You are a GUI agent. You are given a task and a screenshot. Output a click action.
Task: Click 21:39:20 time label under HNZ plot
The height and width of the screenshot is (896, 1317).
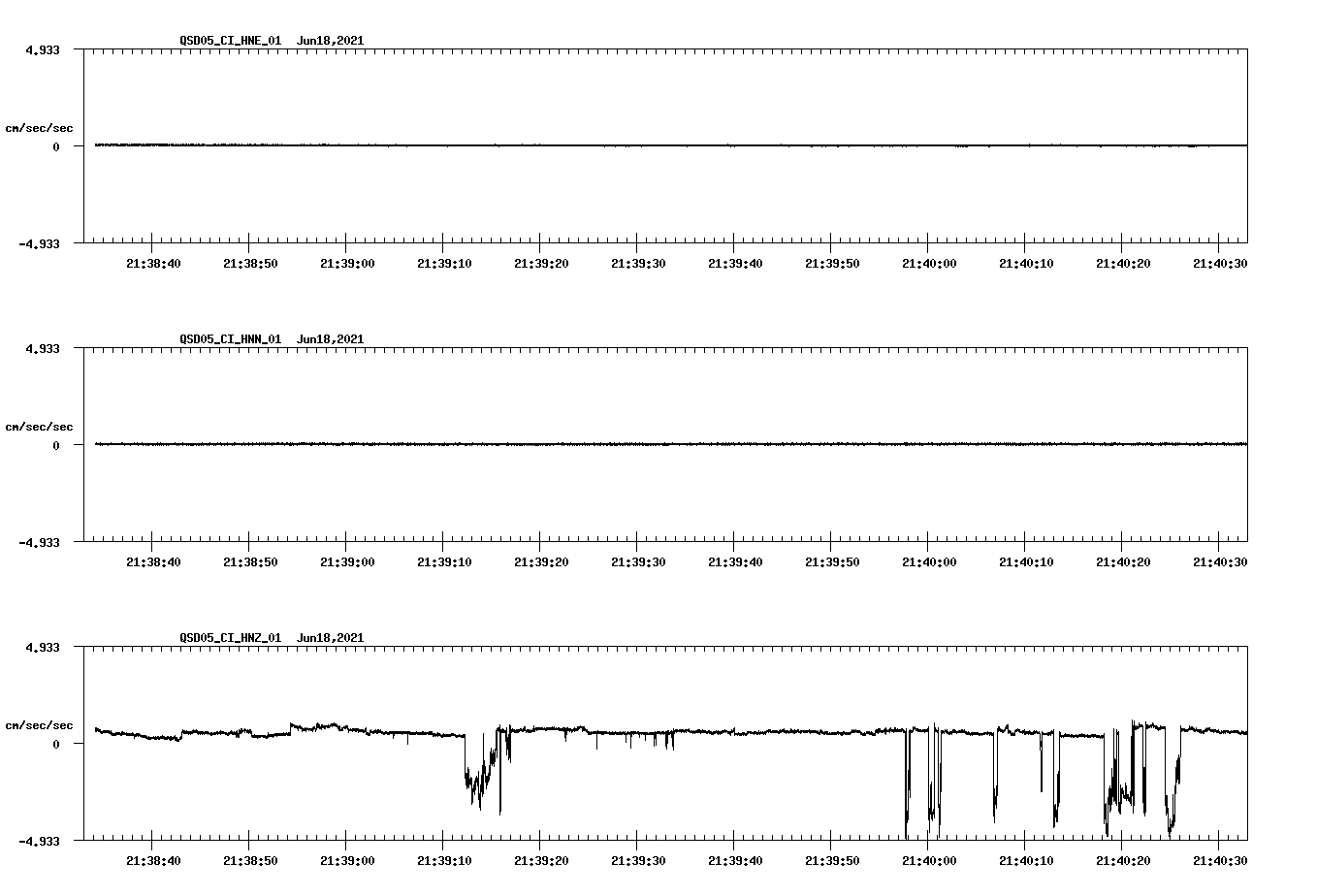coord(541,861)
